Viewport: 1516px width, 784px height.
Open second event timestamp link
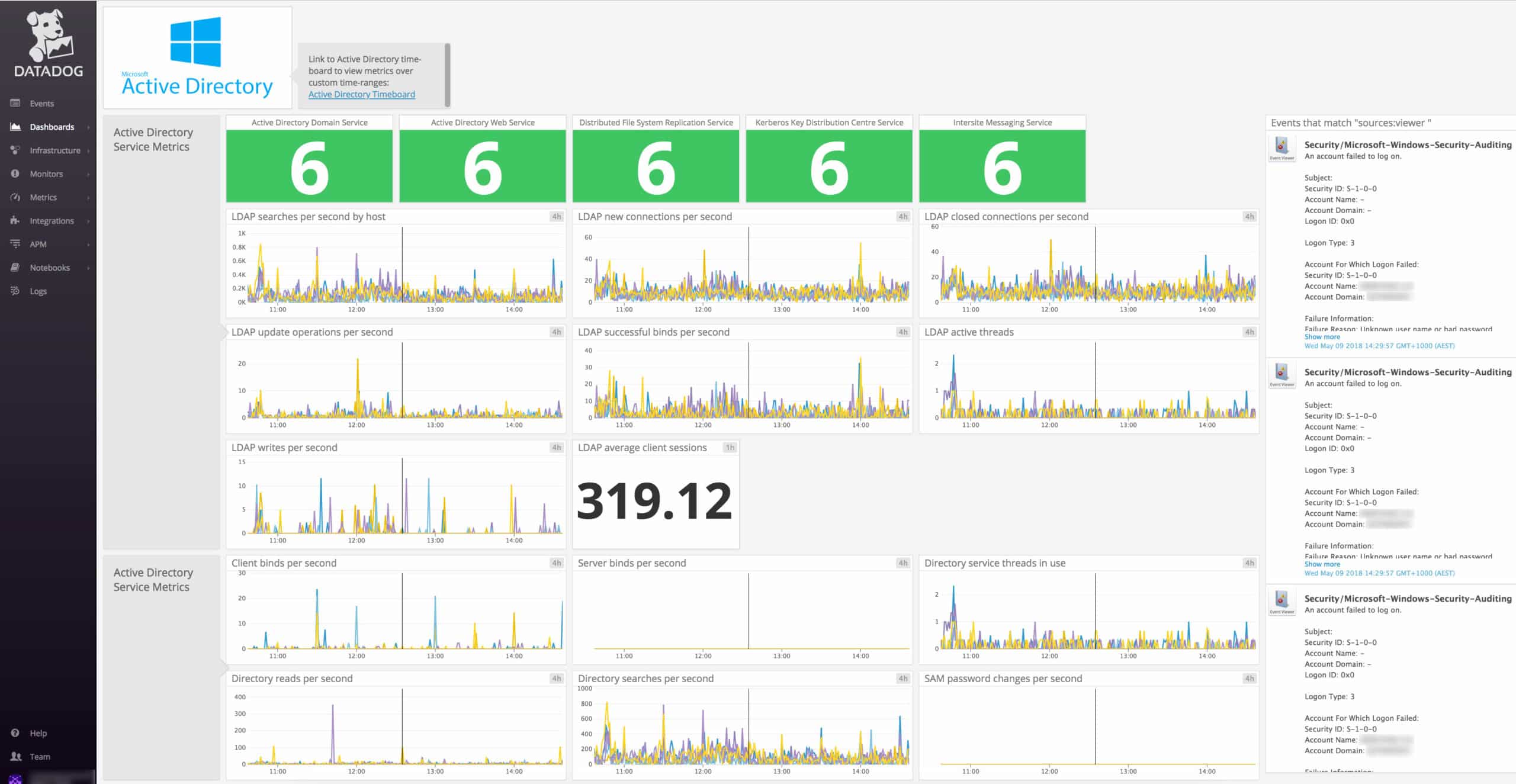[x=1379, y=573]
